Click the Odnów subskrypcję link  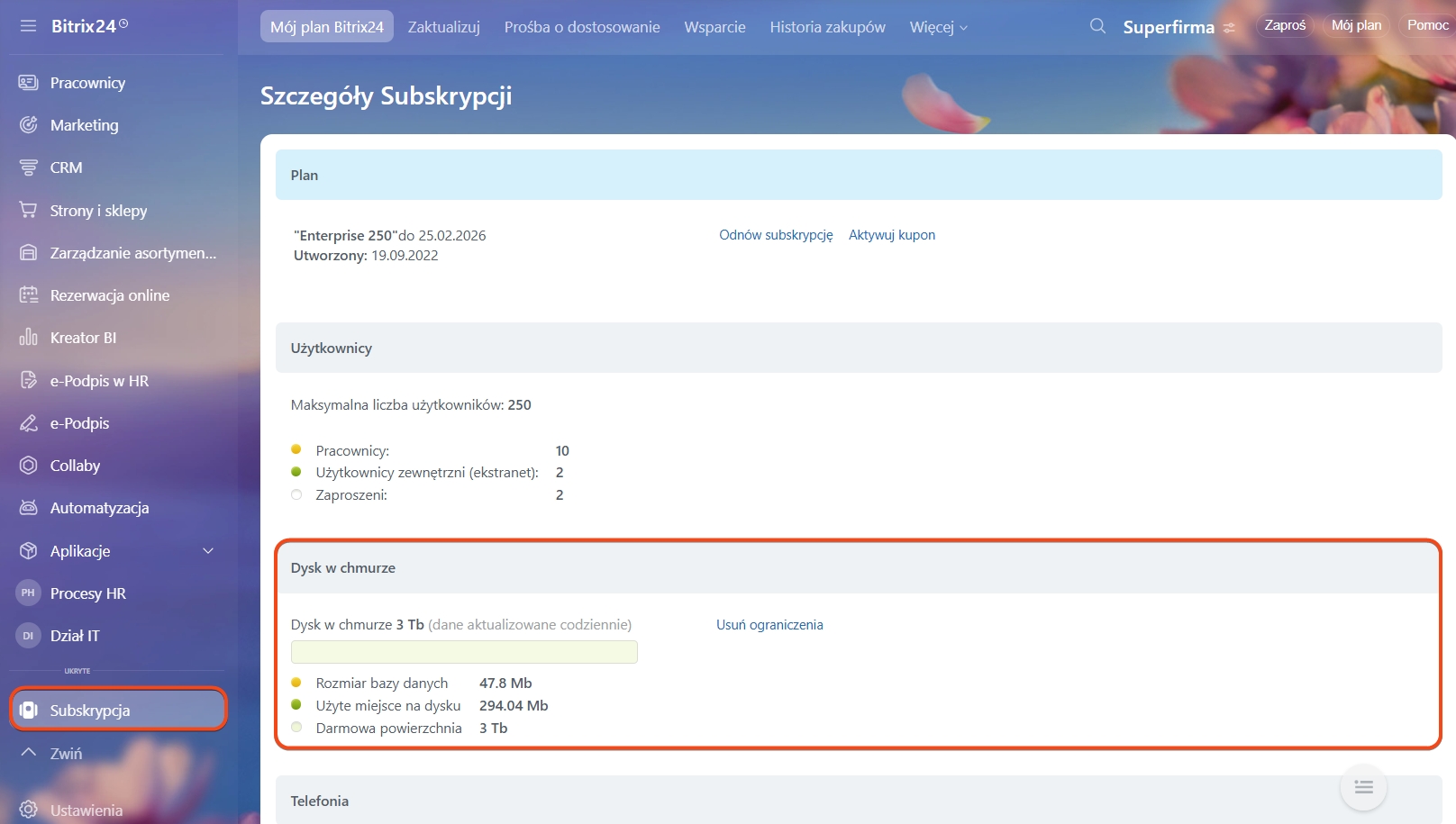pyautogui.click(x=776, y=234)
